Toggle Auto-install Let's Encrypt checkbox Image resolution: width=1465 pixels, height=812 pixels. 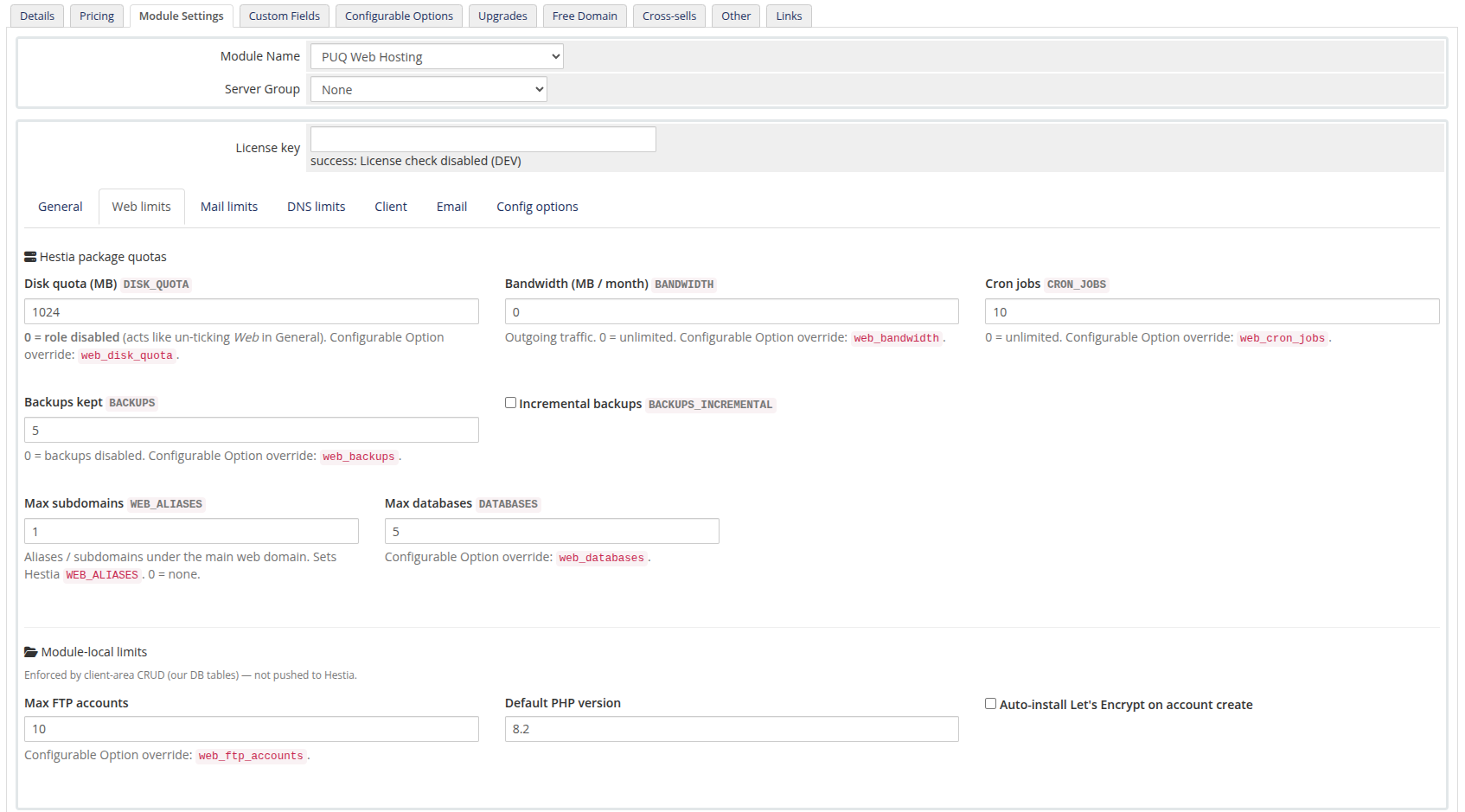[x=990, y=704]
